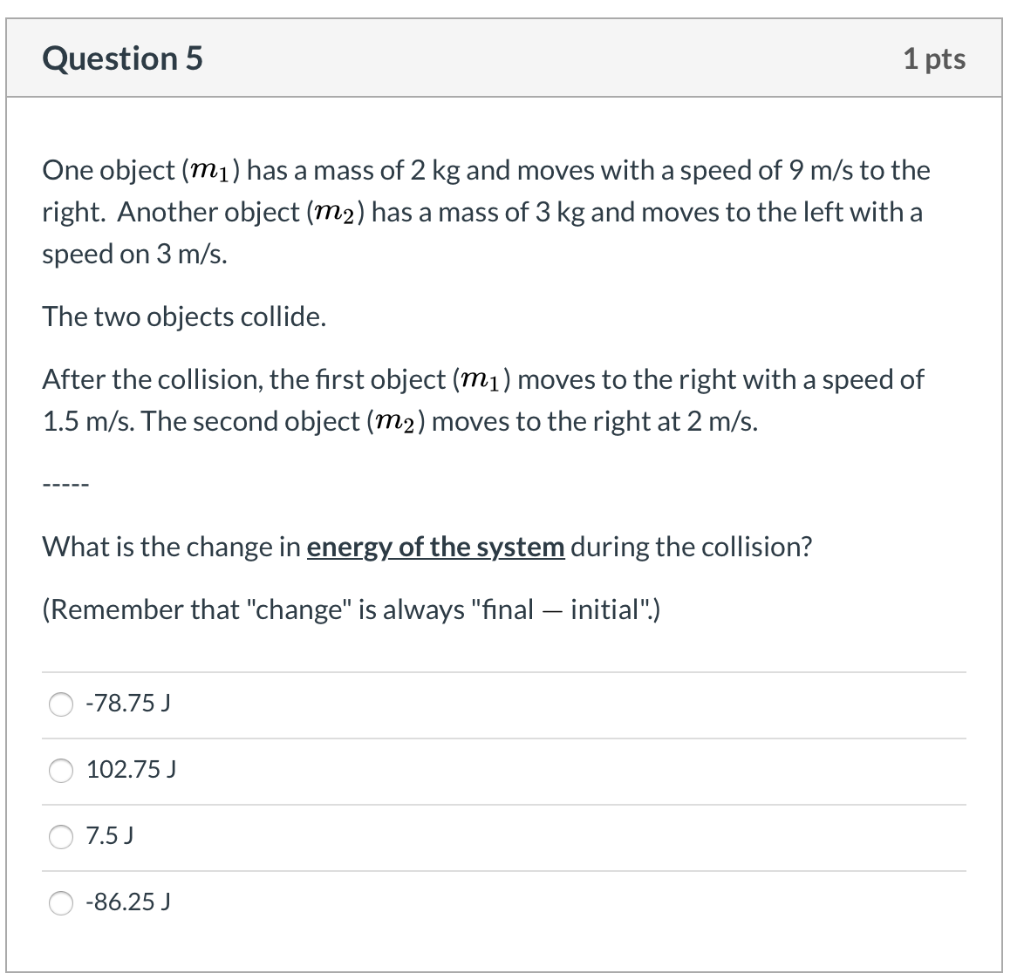Click the after-collision description paragraph
This screenshot has height=980, width=1024.
(480, 399)
